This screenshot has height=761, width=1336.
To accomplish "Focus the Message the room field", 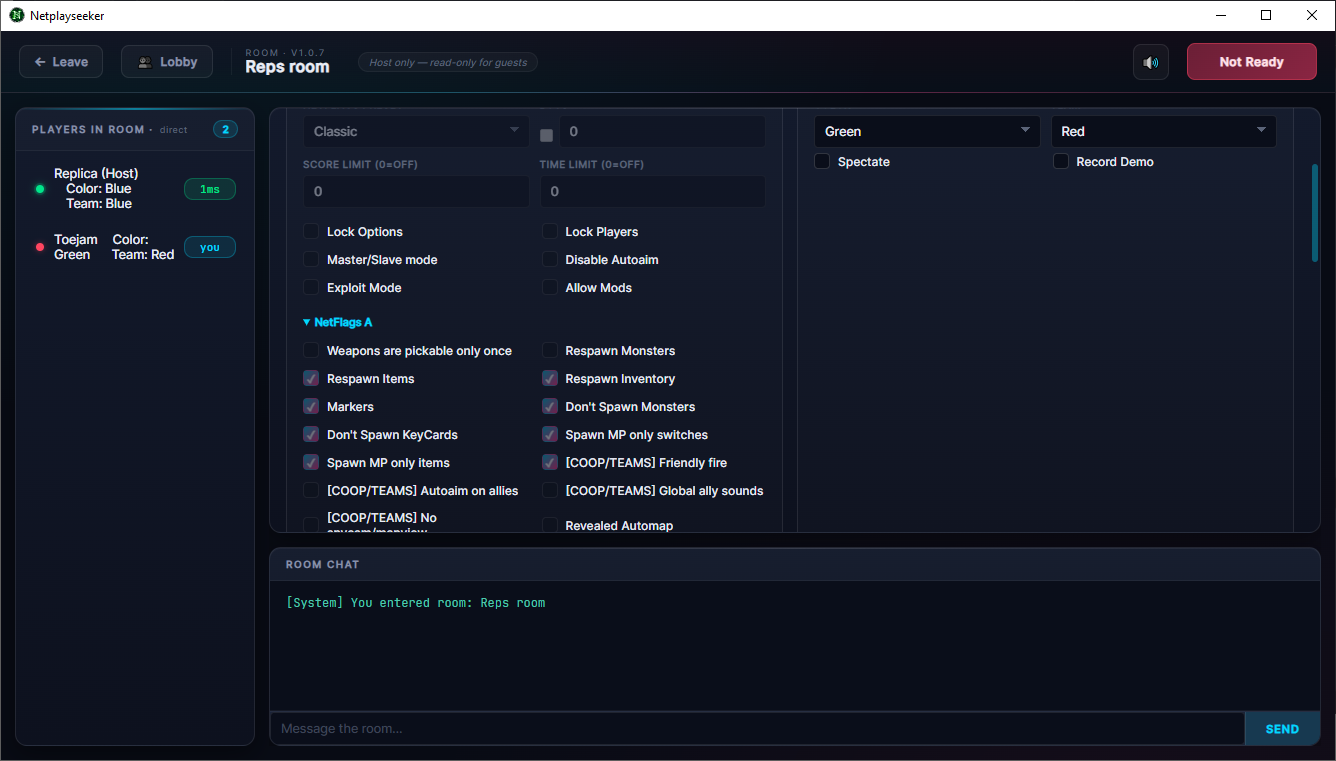I will tap(757, 729).
